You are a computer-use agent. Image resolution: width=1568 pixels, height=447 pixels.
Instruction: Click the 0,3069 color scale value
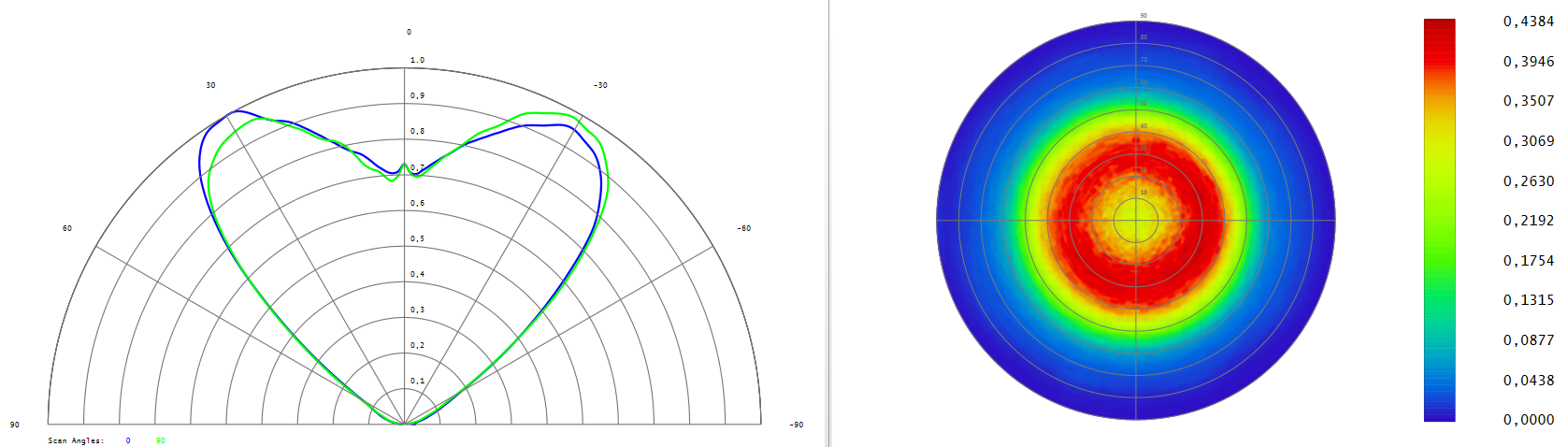pos(1529,141)
